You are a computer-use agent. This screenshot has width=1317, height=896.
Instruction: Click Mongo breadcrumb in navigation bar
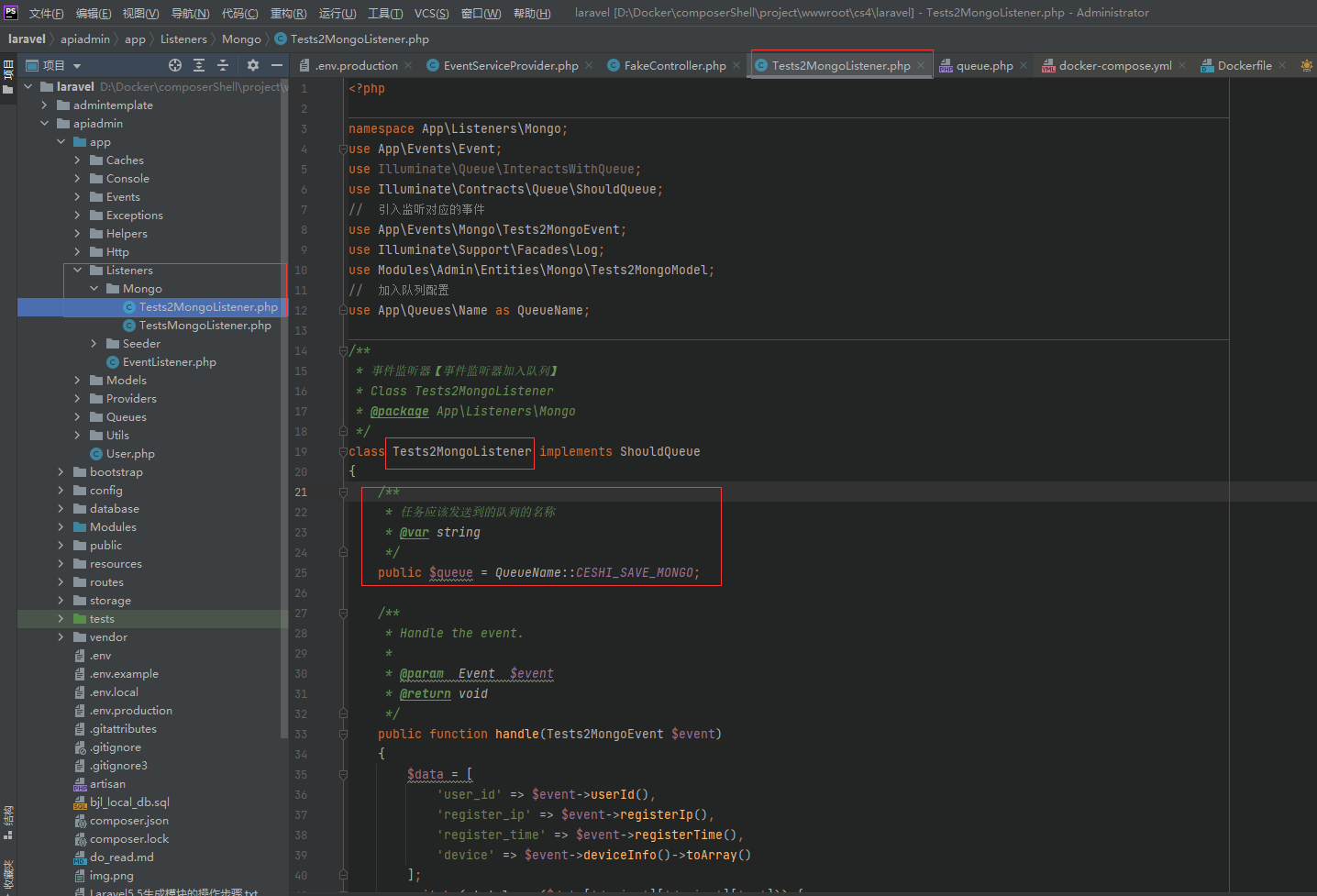(x=241, y=39)
